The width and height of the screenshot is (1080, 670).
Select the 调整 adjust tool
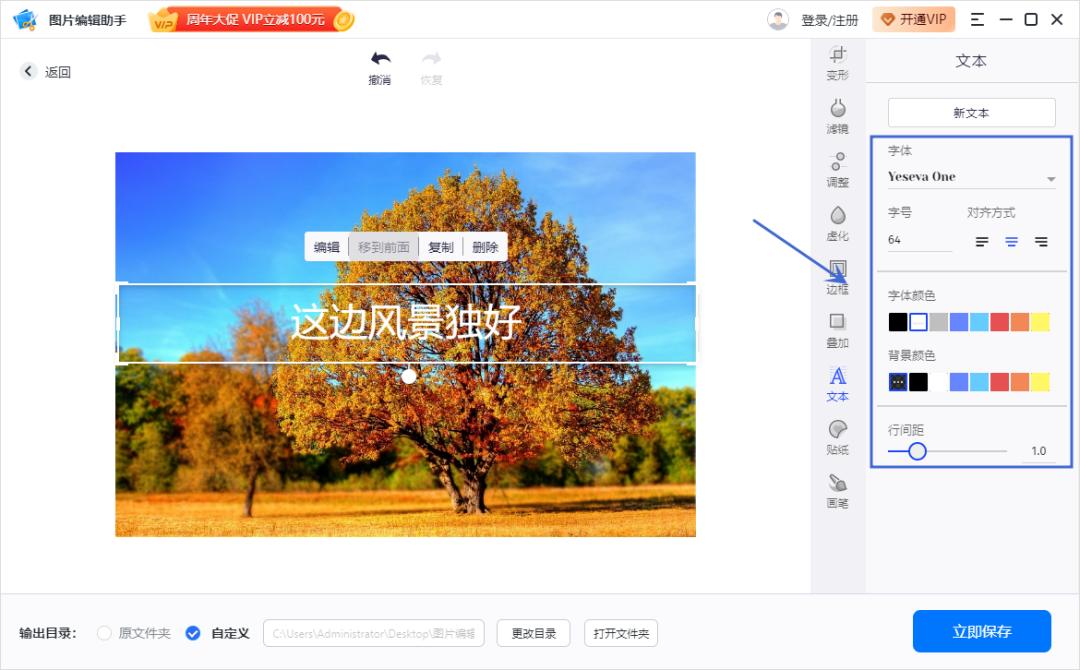[x=837, y=168]
